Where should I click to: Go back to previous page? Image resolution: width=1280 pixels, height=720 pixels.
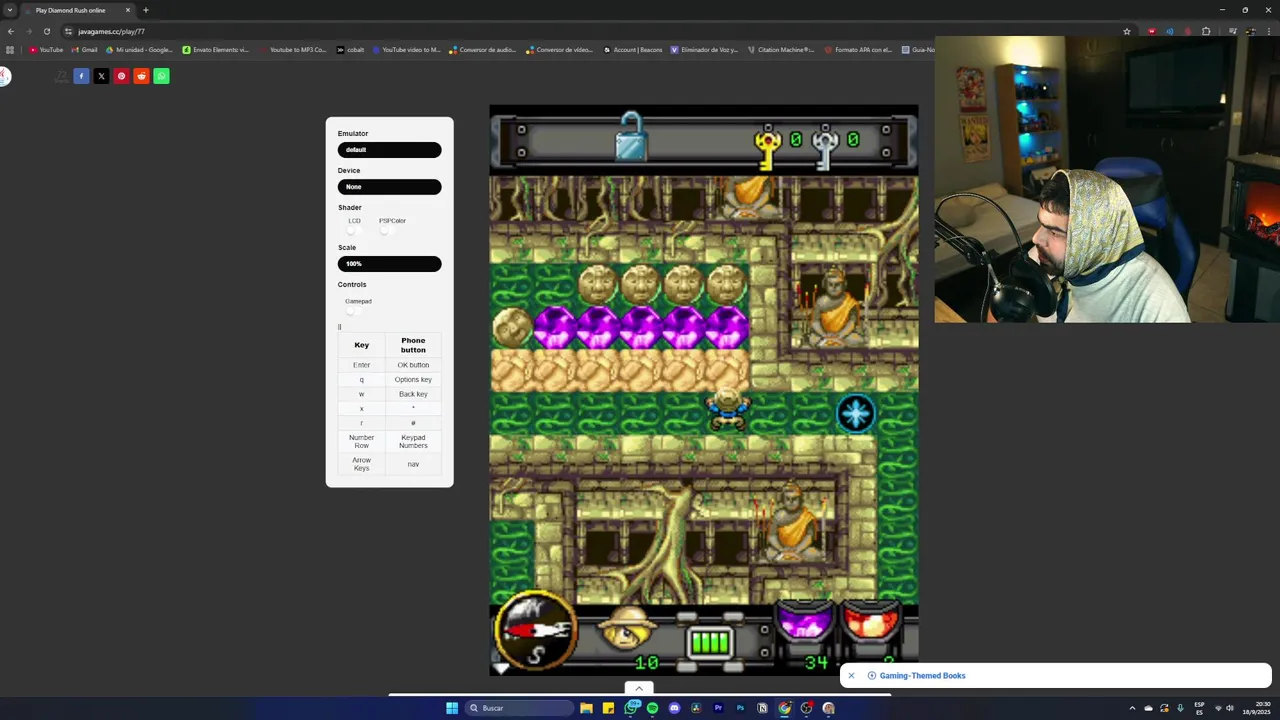[x=11, y=31]
